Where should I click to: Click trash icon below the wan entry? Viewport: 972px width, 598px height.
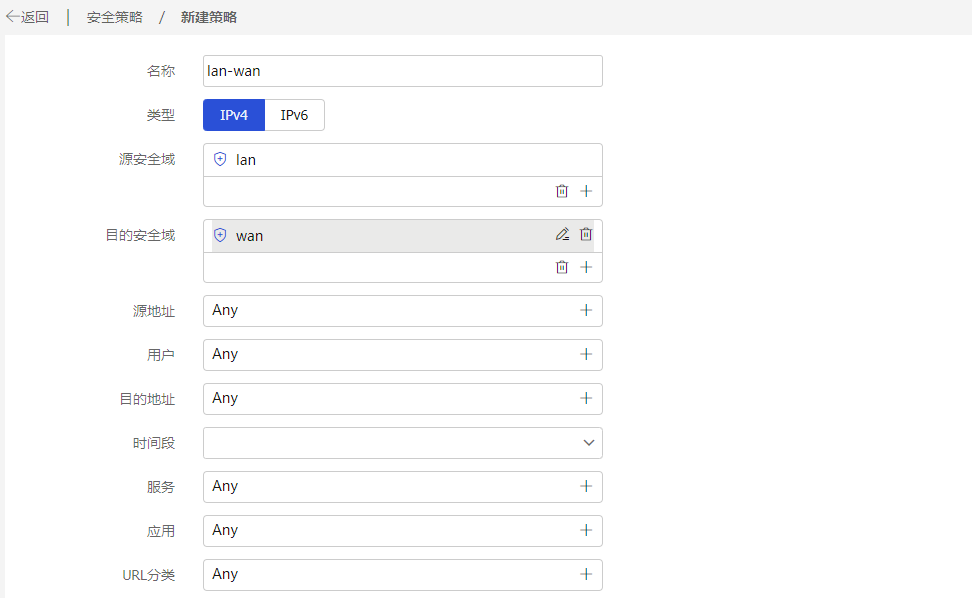(562, 267)
